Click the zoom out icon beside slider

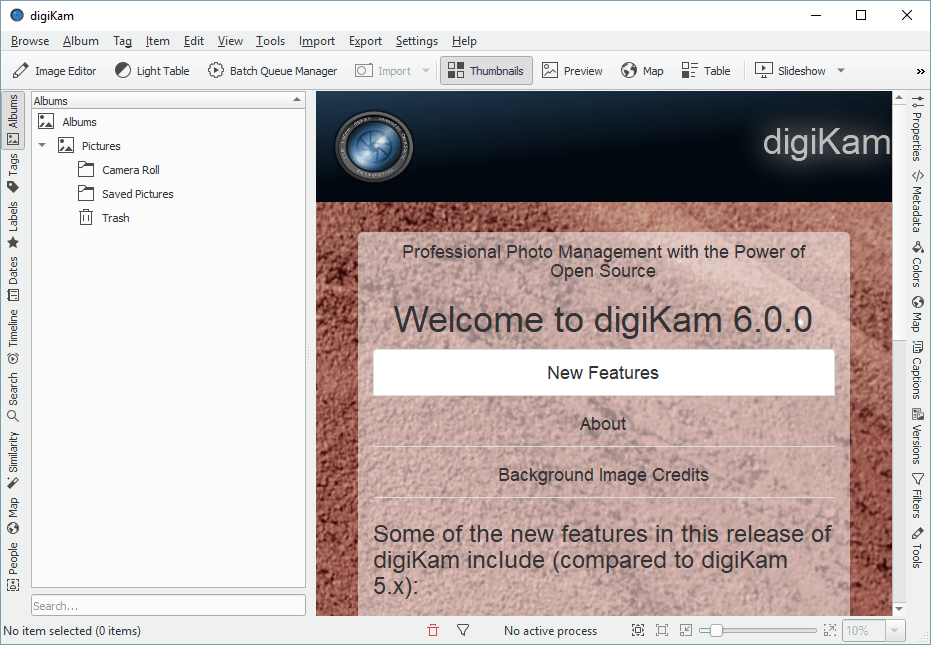[685, 630]
